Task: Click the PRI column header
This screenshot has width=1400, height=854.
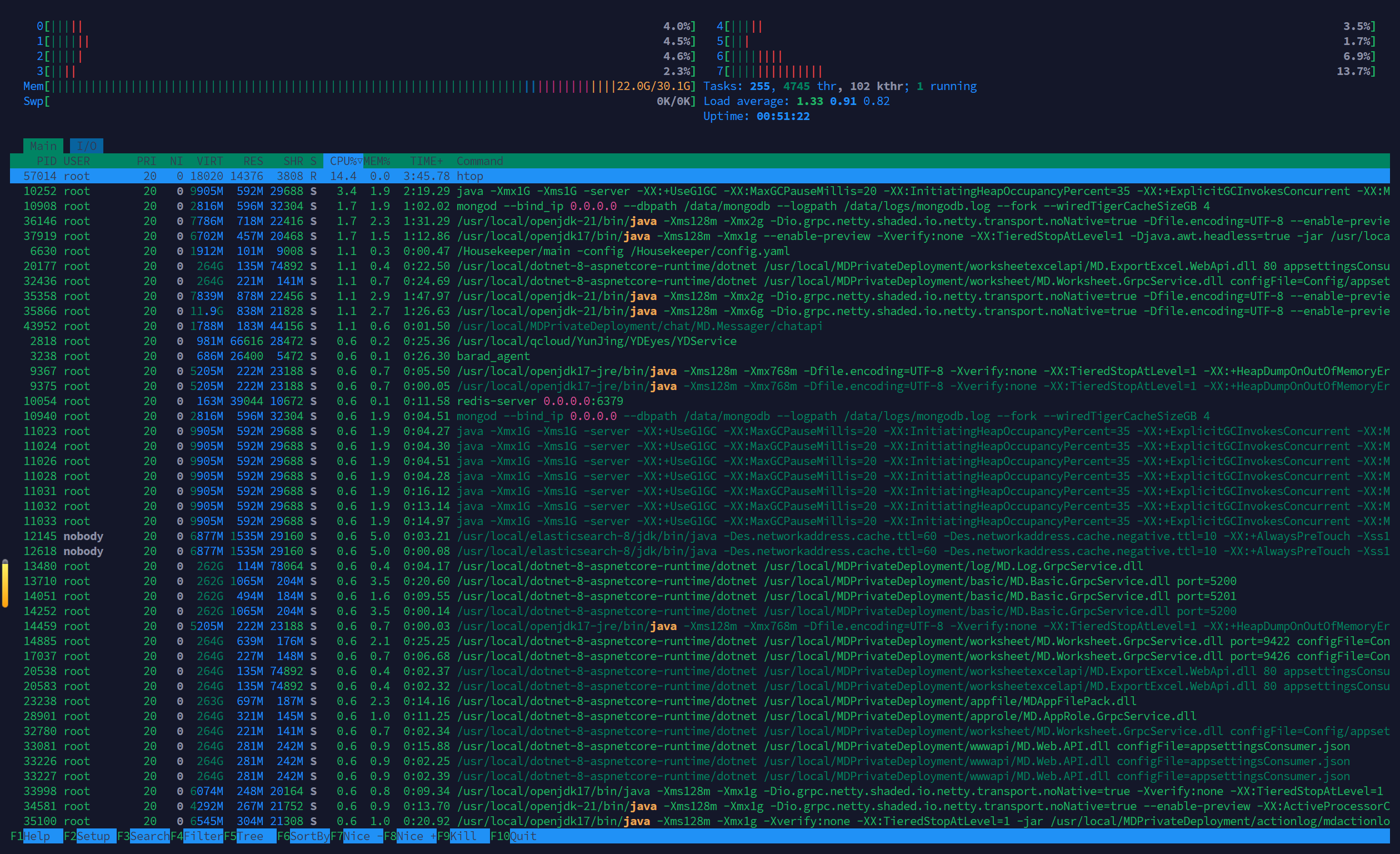Action: pyautogui.click(x=146, y=161)
